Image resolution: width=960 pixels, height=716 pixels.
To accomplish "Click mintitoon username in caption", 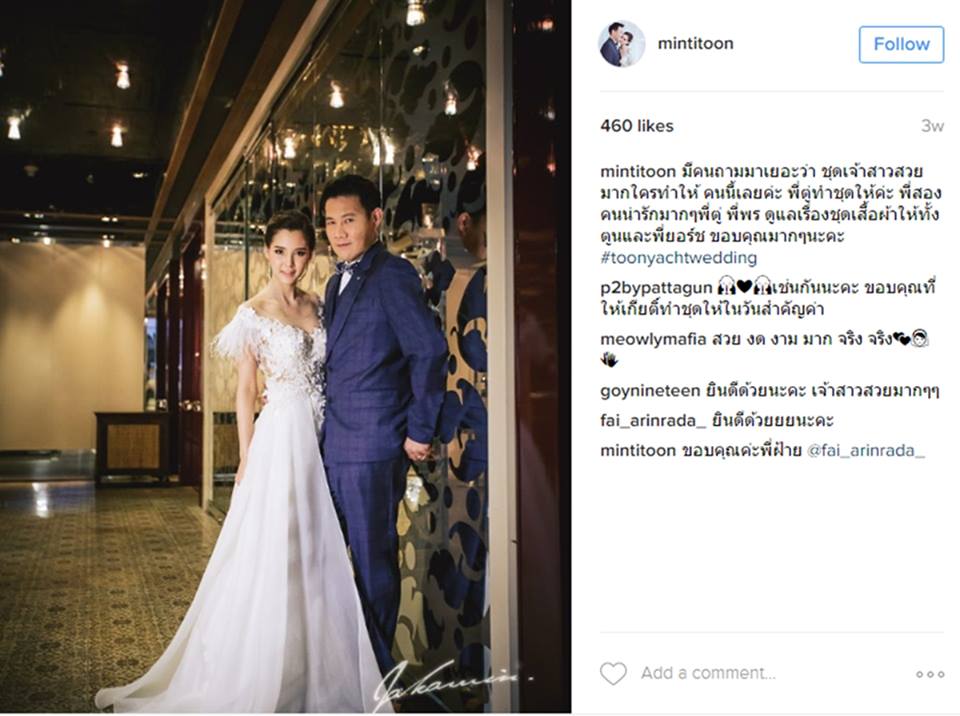I will 638,171.
